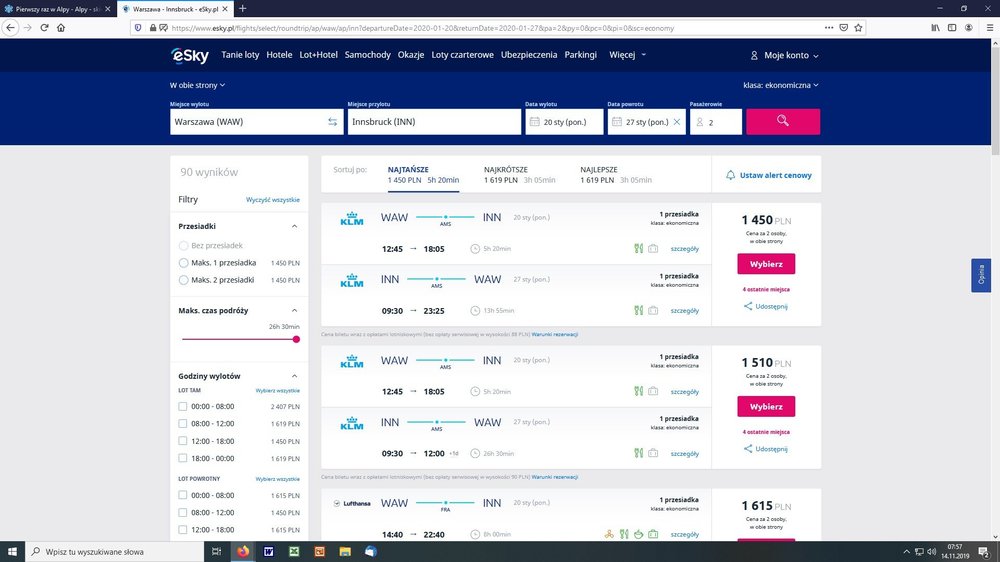This screenshot has height=562, width=1000.
Task: Check outbound 00:00 - 08:00 at 2 407 PLN
Action: [183, 406]
